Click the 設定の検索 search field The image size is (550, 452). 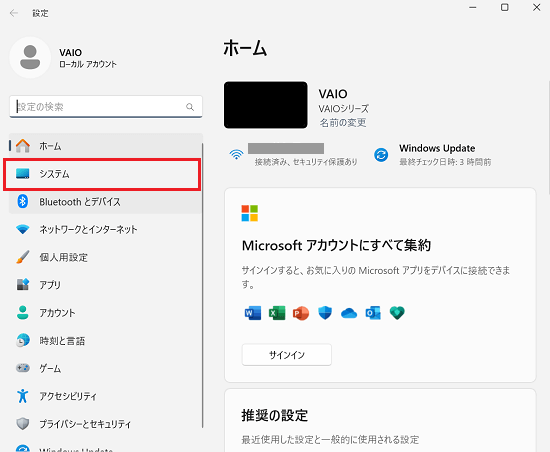[x=106, y=107]
